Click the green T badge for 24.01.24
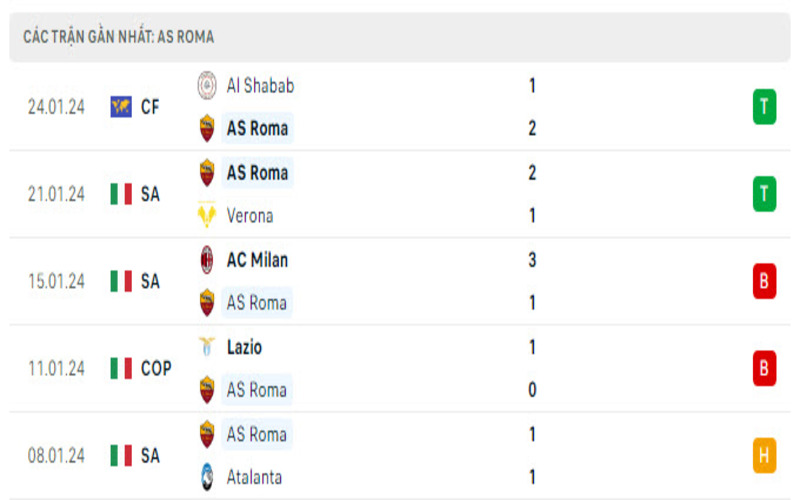The image size is (800, 500). [x=764, y=107]
